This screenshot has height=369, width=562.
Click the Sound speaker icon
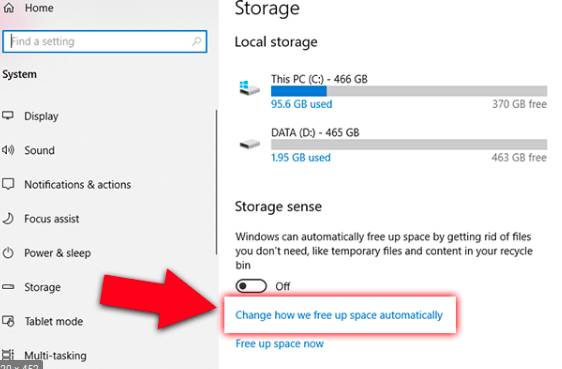pos(8,150)
